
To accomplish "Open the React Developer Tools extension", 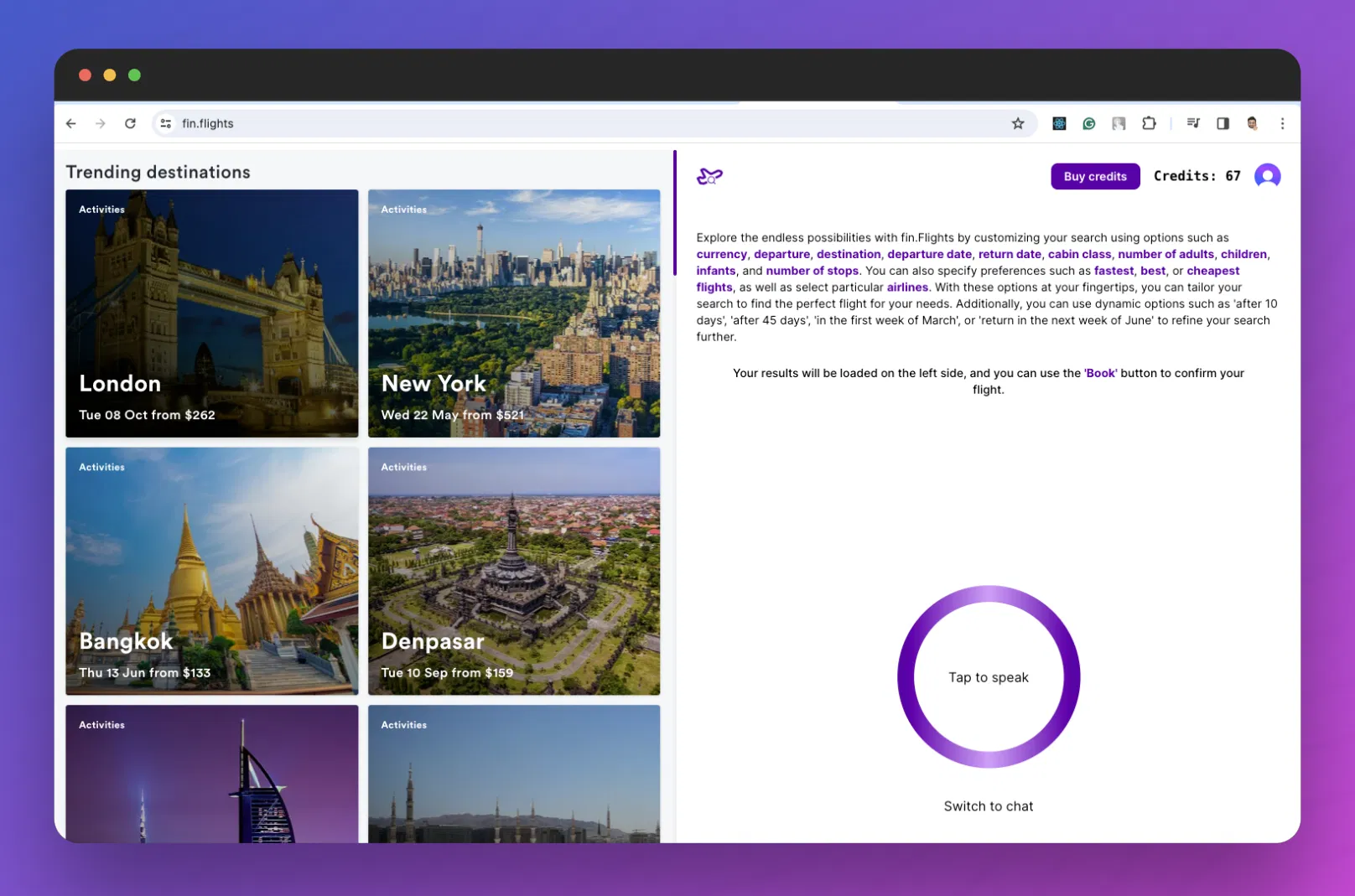I will tap(1059, 124).
